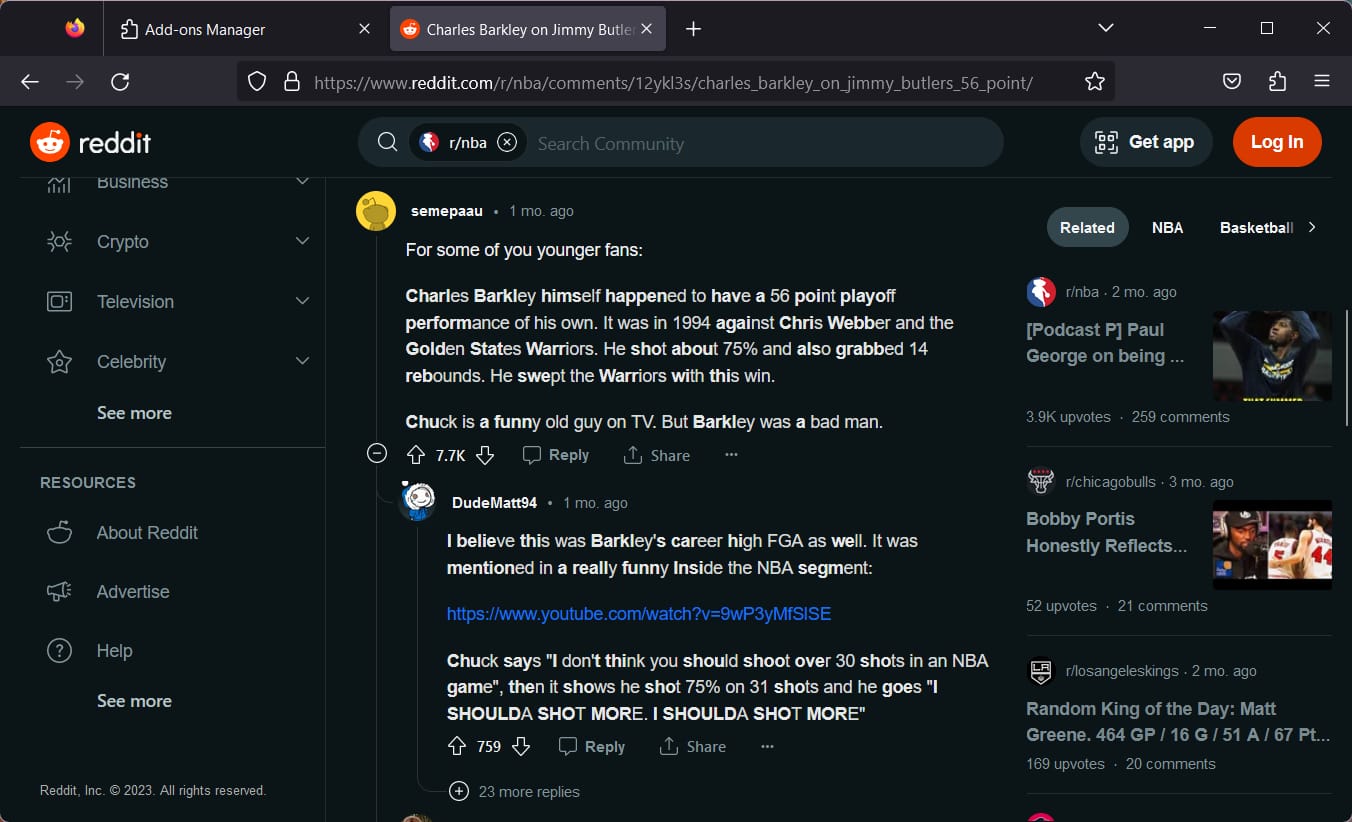Reply to the semepaau comment
Viewport: 1352px width, 822px height.
pos(556,455)
